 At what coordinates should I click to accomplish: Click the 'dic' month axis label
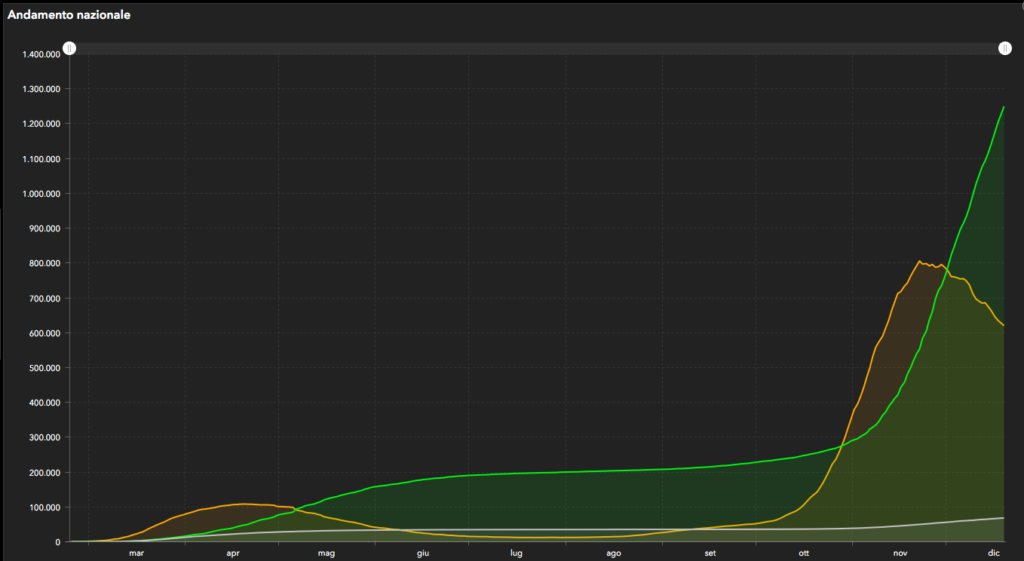click(994, 552)
